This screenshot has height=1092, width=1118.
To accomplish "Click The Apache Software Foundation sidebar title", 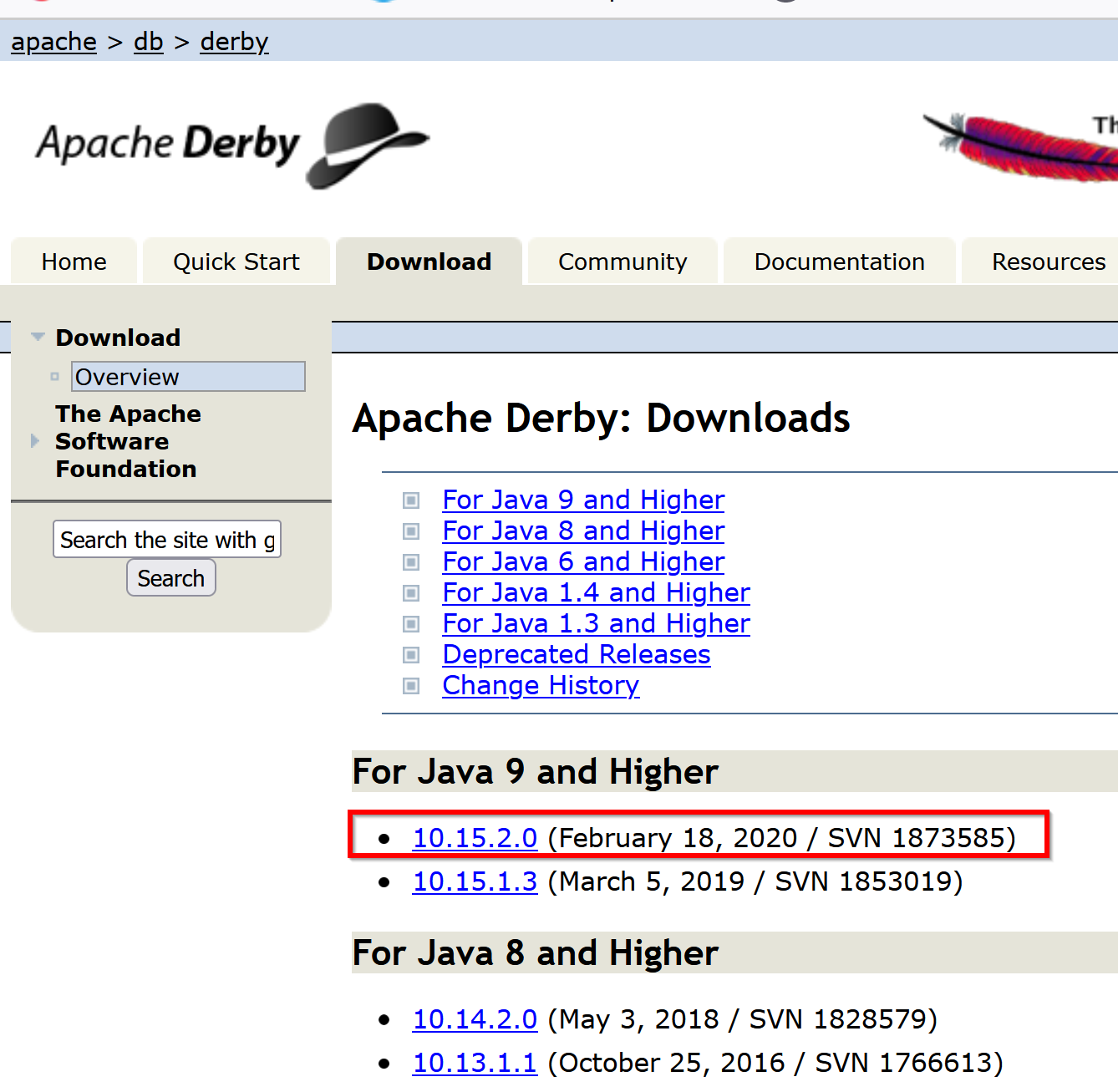I will [128, 441].
